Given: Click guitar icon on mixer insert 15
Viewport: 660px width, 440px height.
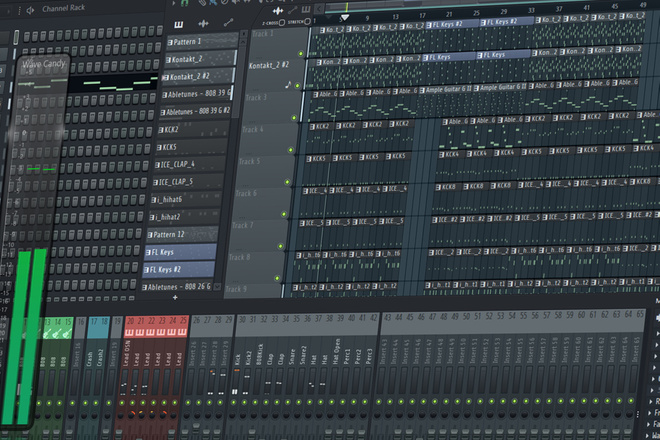Looking at the screenshot, I should pos(67,333).
